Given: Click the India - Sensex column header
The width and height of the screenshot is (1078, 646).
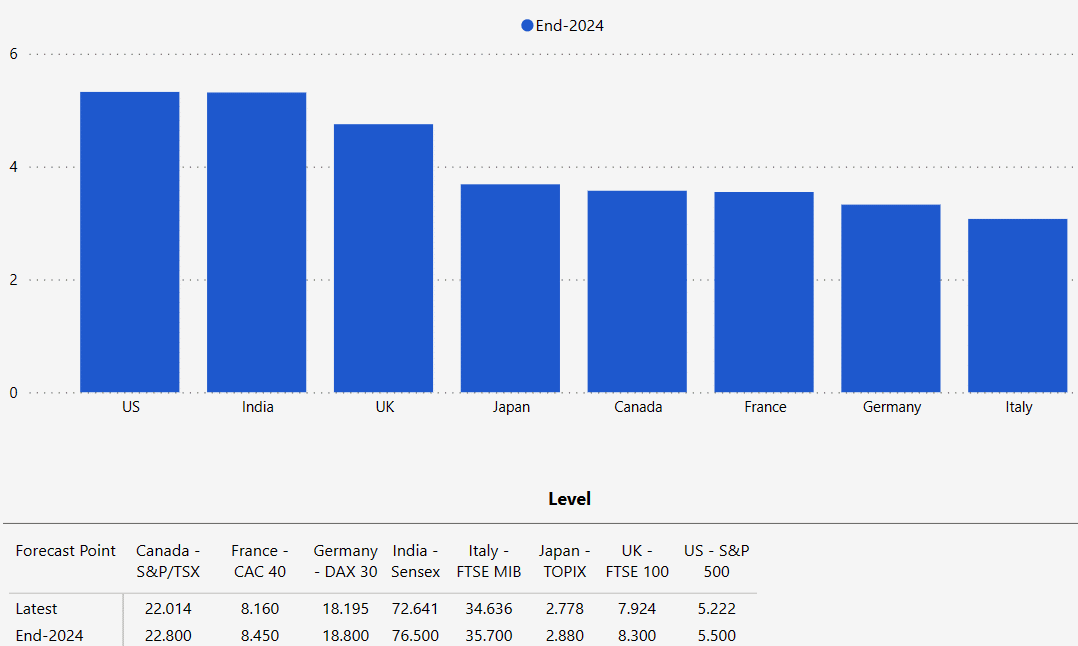Looking at the screenshot, I should coord(416,561).
